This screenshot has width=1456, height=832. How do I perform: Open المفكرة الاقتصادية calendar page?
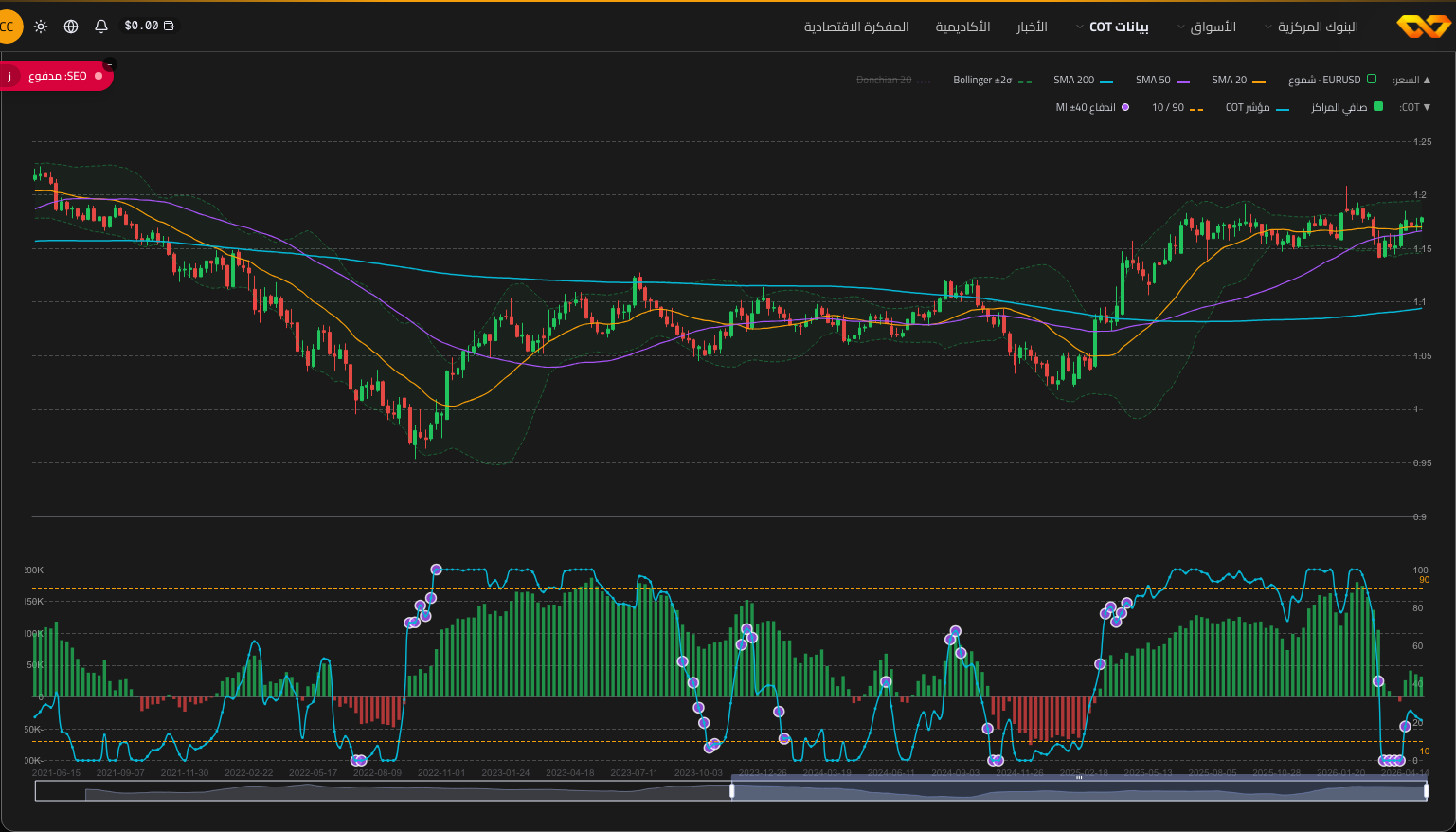pyautogui.click(x=856, y=27)
